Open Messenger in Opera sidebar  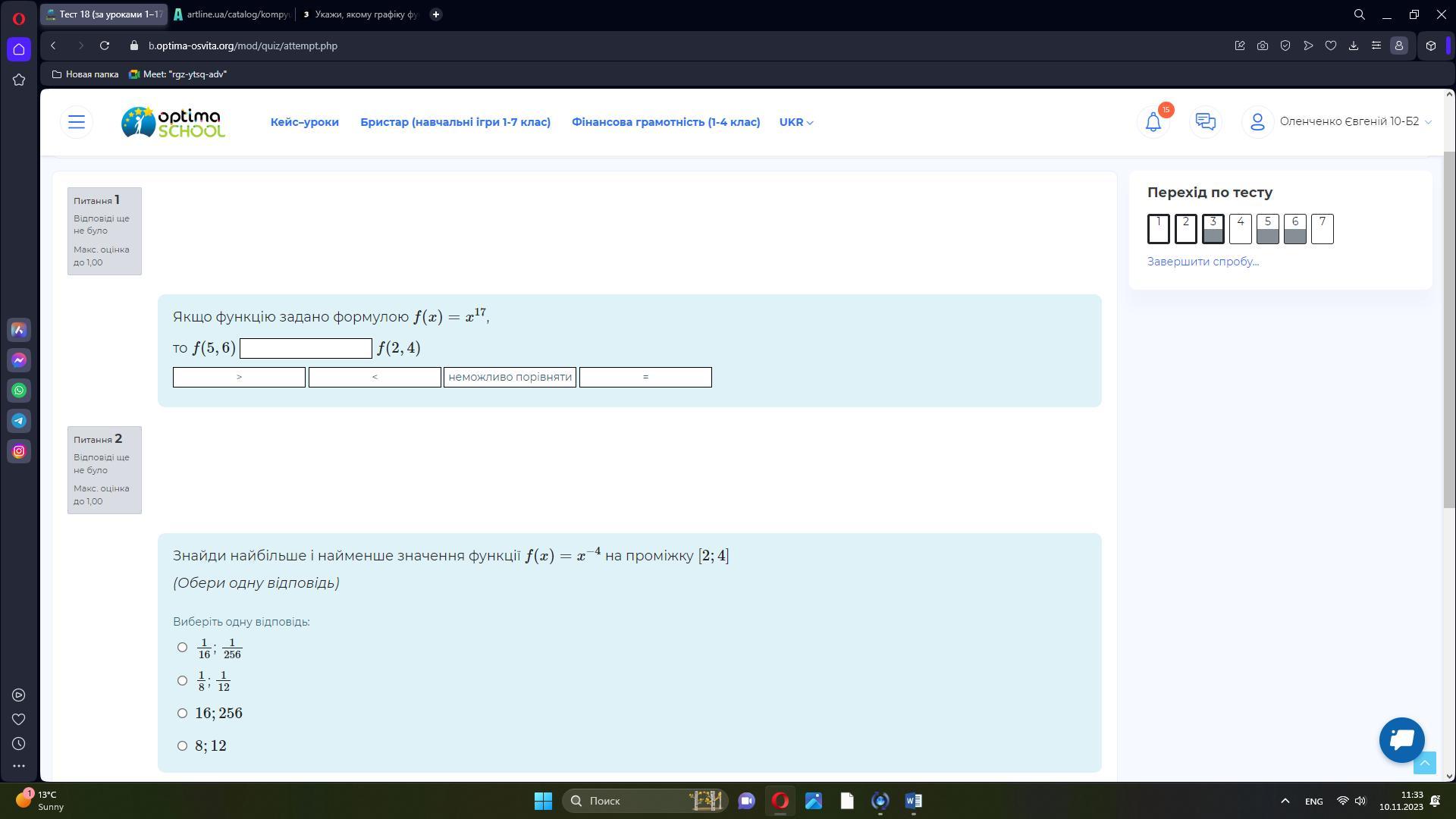pyautogui.click(x=19, y=360)
